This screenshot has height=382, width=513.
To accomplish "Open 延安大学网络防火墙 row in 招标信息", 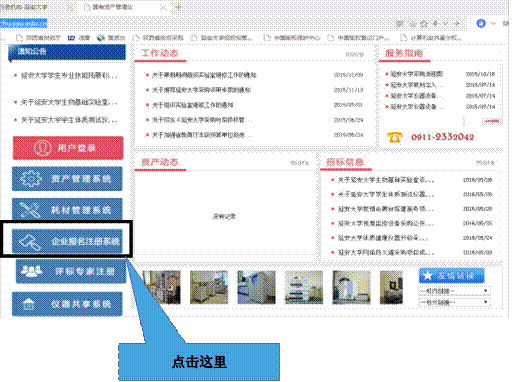I will 386,252.
